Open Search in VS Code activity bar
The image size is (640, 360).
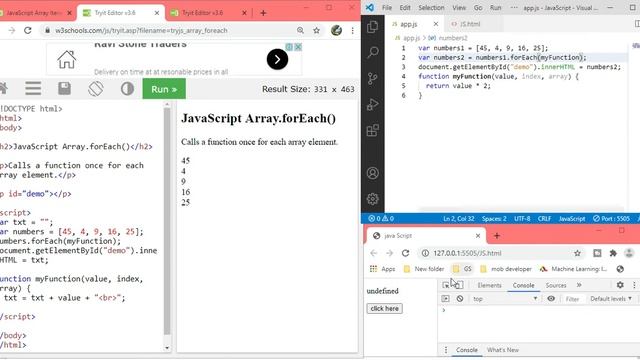[373, 52]
